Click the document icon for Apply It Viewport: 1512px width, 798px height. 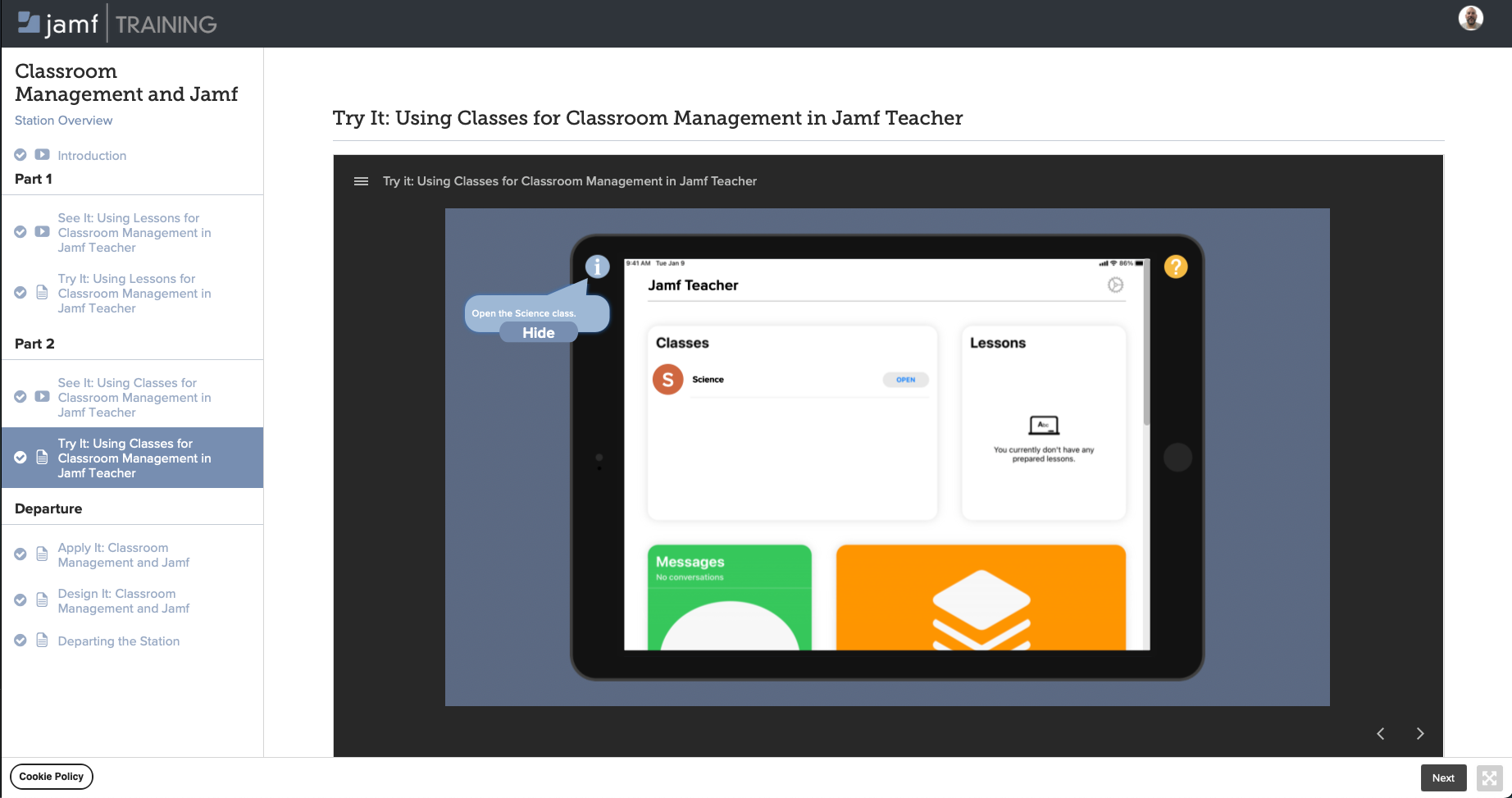click(x=42, y=554)
